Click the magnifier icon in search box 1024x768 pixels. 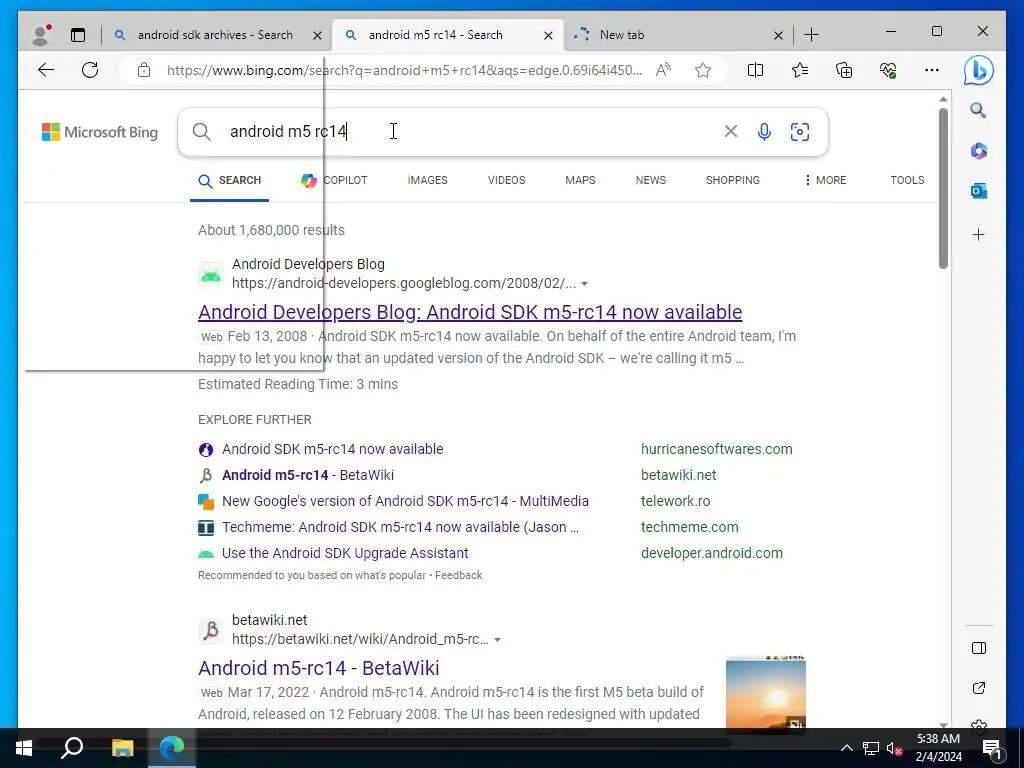(x=202, y=132)
